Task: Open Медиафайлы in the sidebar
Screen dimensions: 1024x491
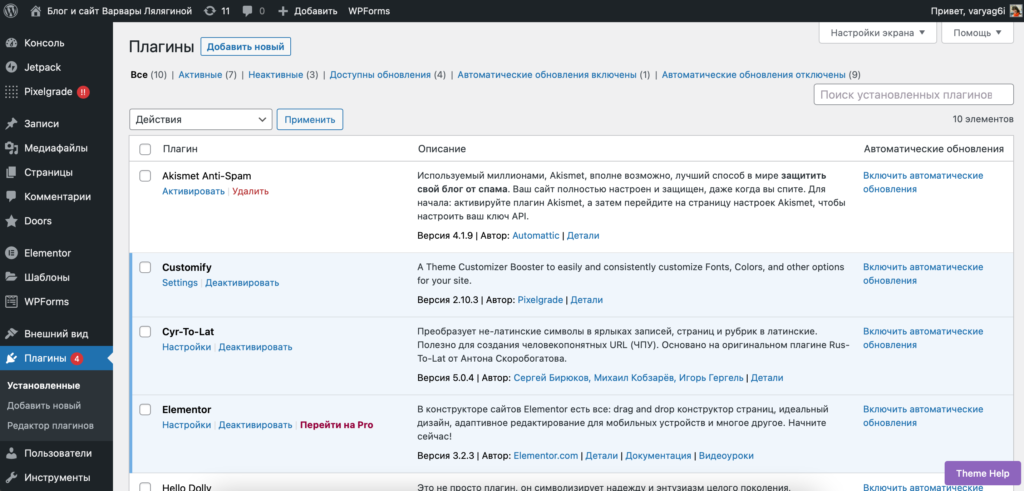Action: [57, 148]
